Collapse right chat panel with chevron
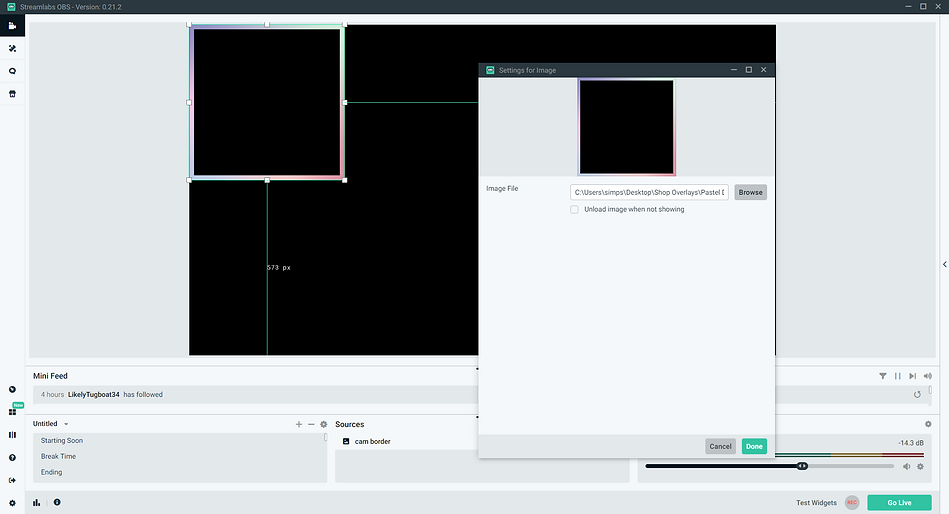The image size is (949, 514). (944, 264)
